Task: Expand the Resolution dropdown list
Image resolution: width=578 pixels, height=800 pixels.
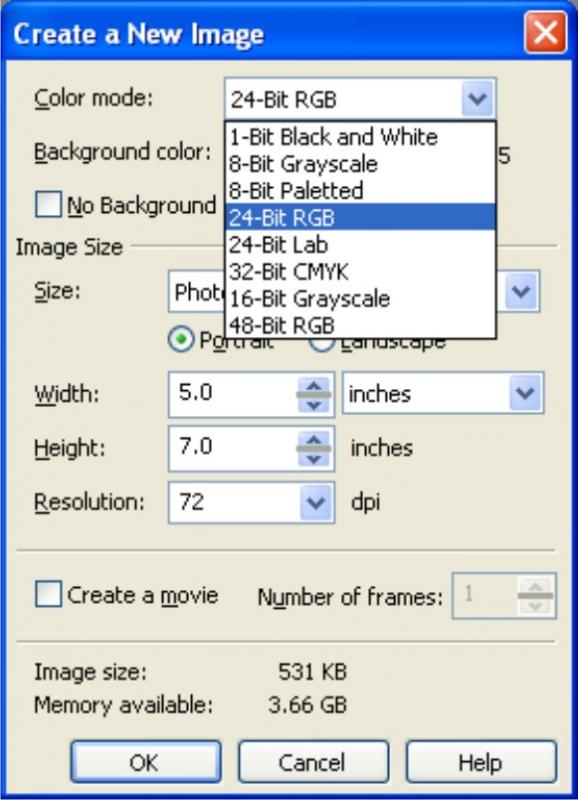Action: coord(316,503)
